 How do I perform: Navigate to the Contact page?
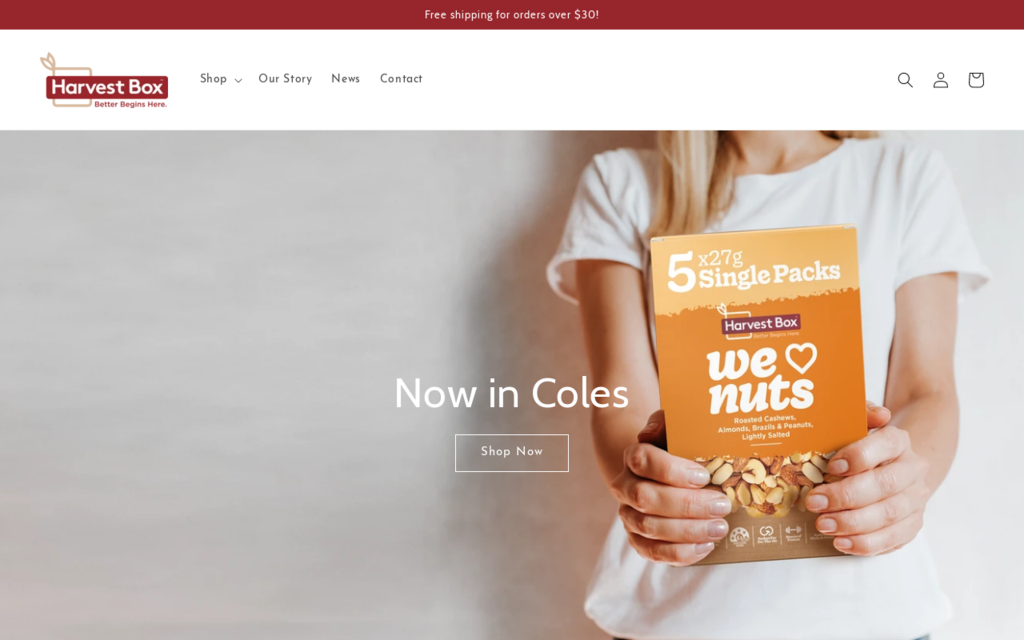coord(401,79)
